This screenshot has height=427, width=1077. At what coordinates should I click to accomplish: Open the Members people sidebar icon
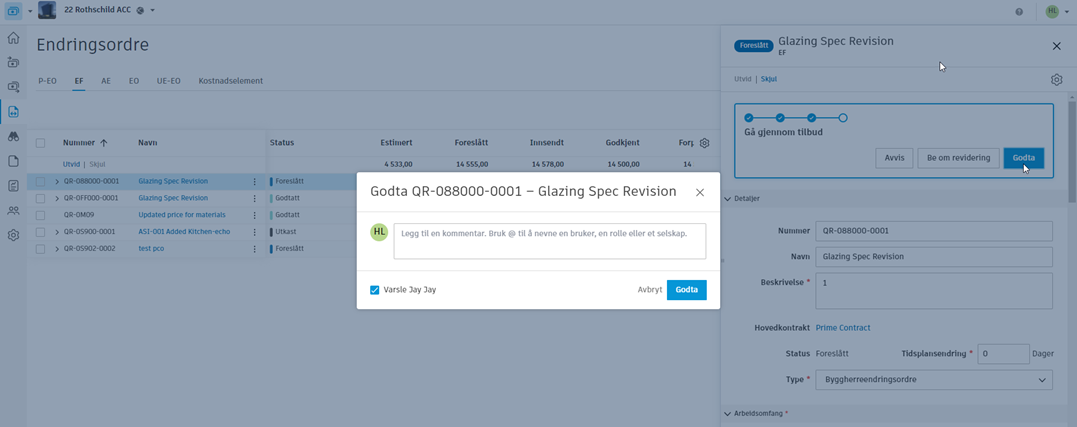13,210
